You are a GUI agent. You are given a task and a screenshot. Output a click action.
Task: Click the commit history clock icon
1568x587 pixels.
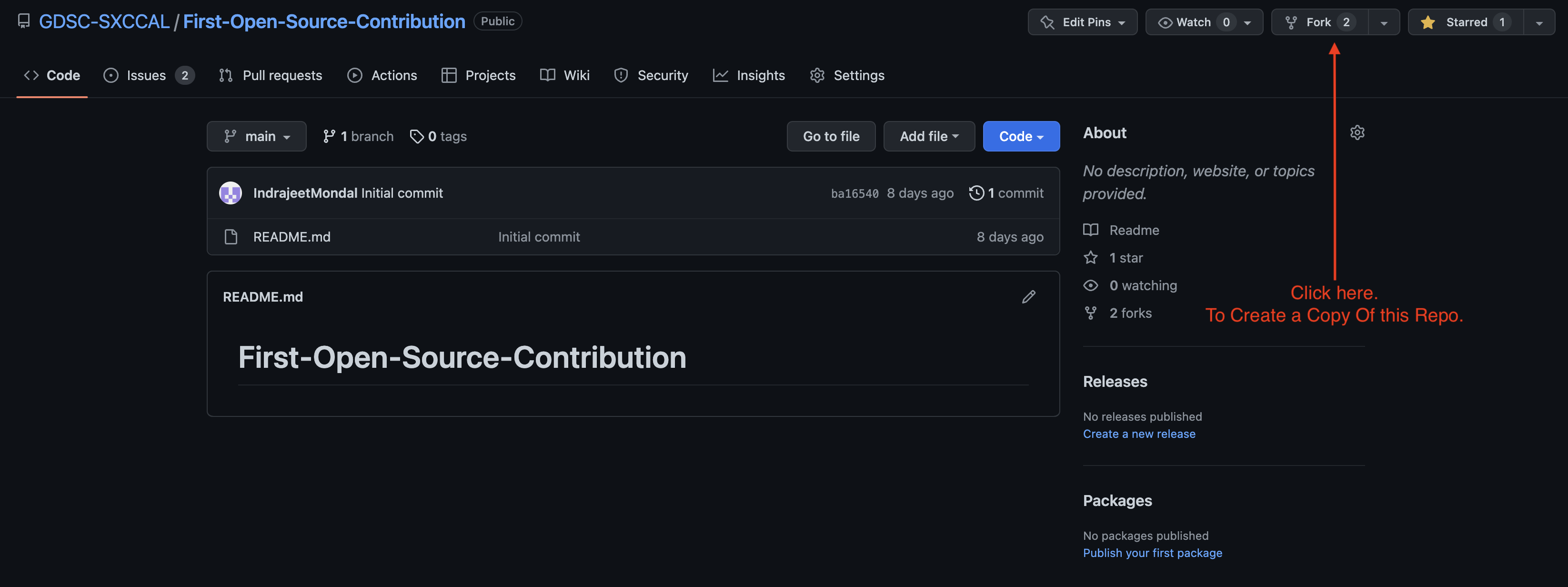[976, 193]
